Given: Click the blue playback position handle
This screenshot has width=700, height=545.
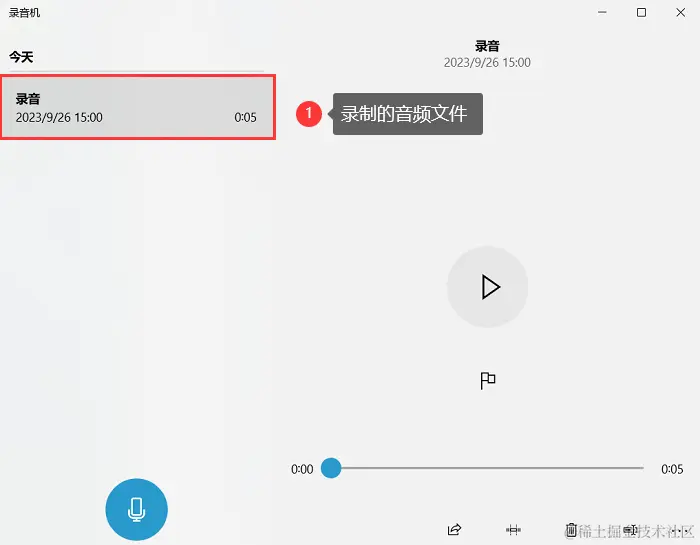Looking at the screenshot, I should tap(331, 468).
